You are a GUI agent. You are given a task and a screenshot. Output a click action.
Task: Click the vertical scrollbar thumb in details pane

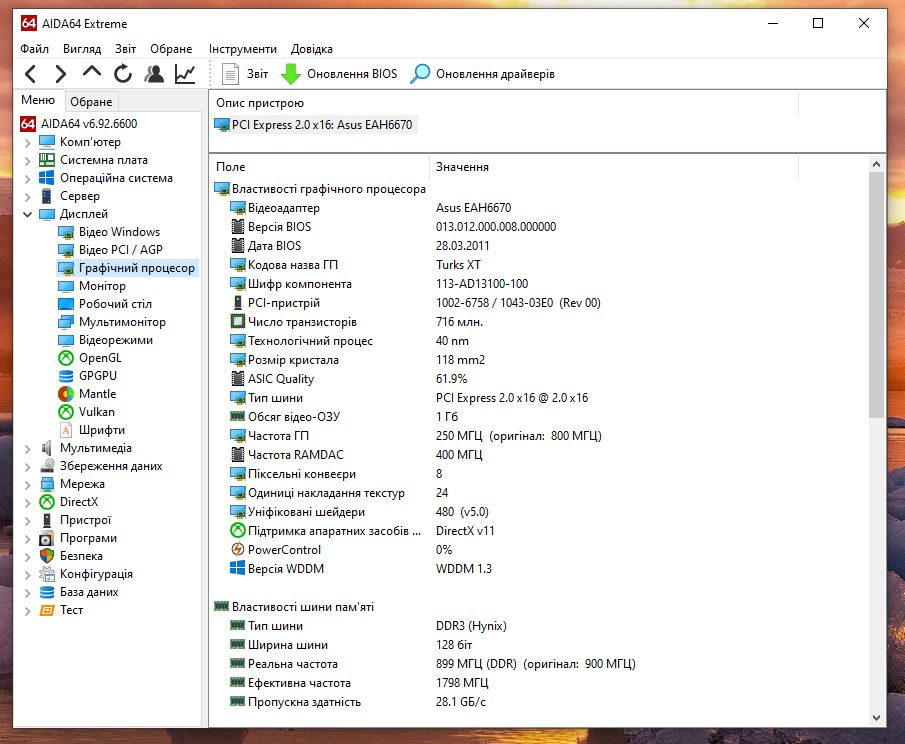tap(876, 294)
